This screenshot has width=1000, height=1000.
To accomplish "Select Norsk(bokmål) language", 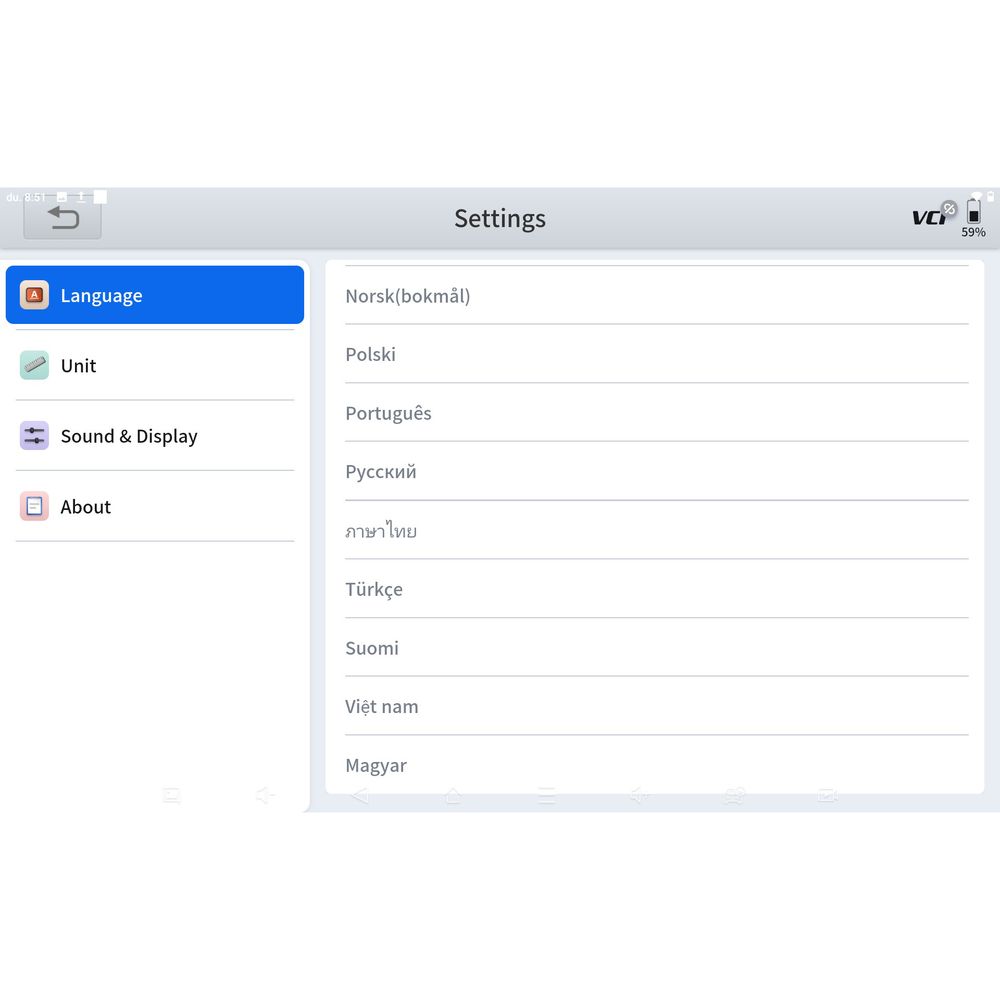I will pyautogui.click(x=656, y=296).
